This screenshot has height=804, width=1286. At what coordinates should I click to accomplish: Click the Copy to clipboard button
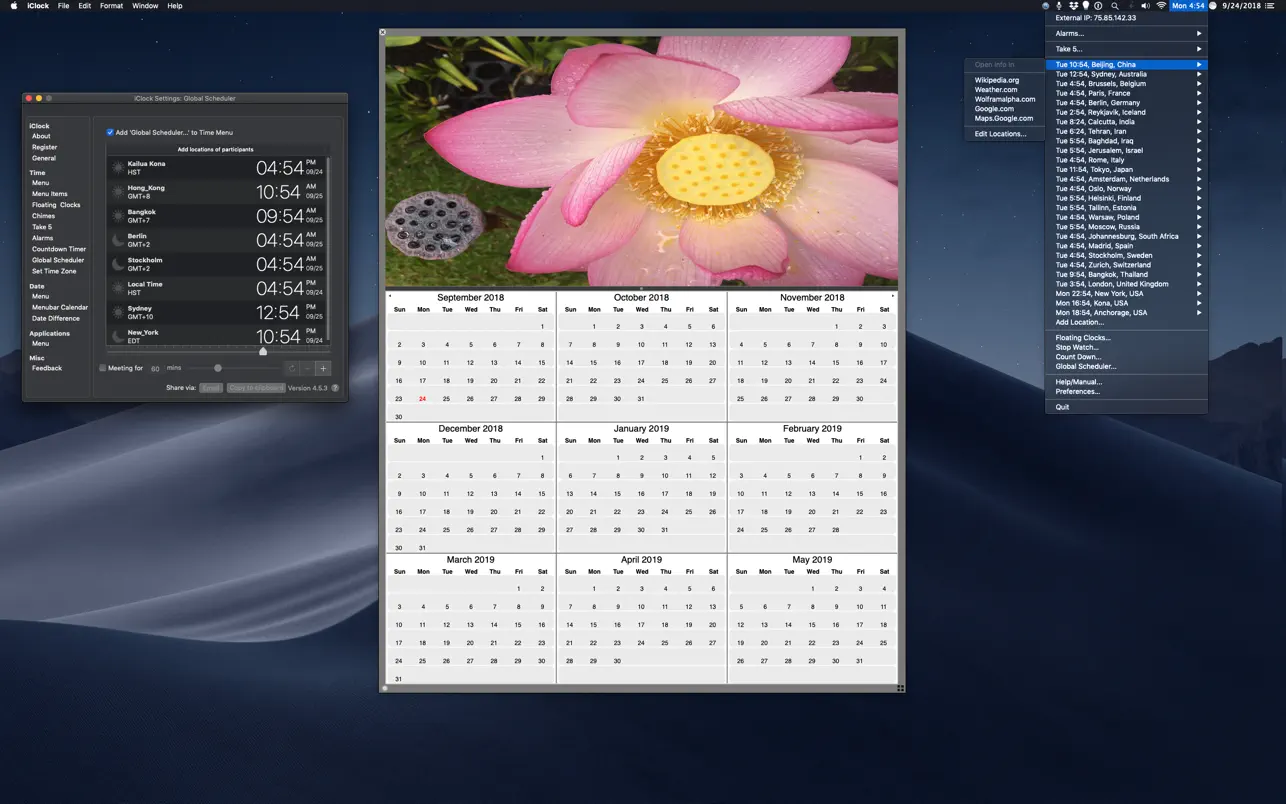(x=255, y=388)
